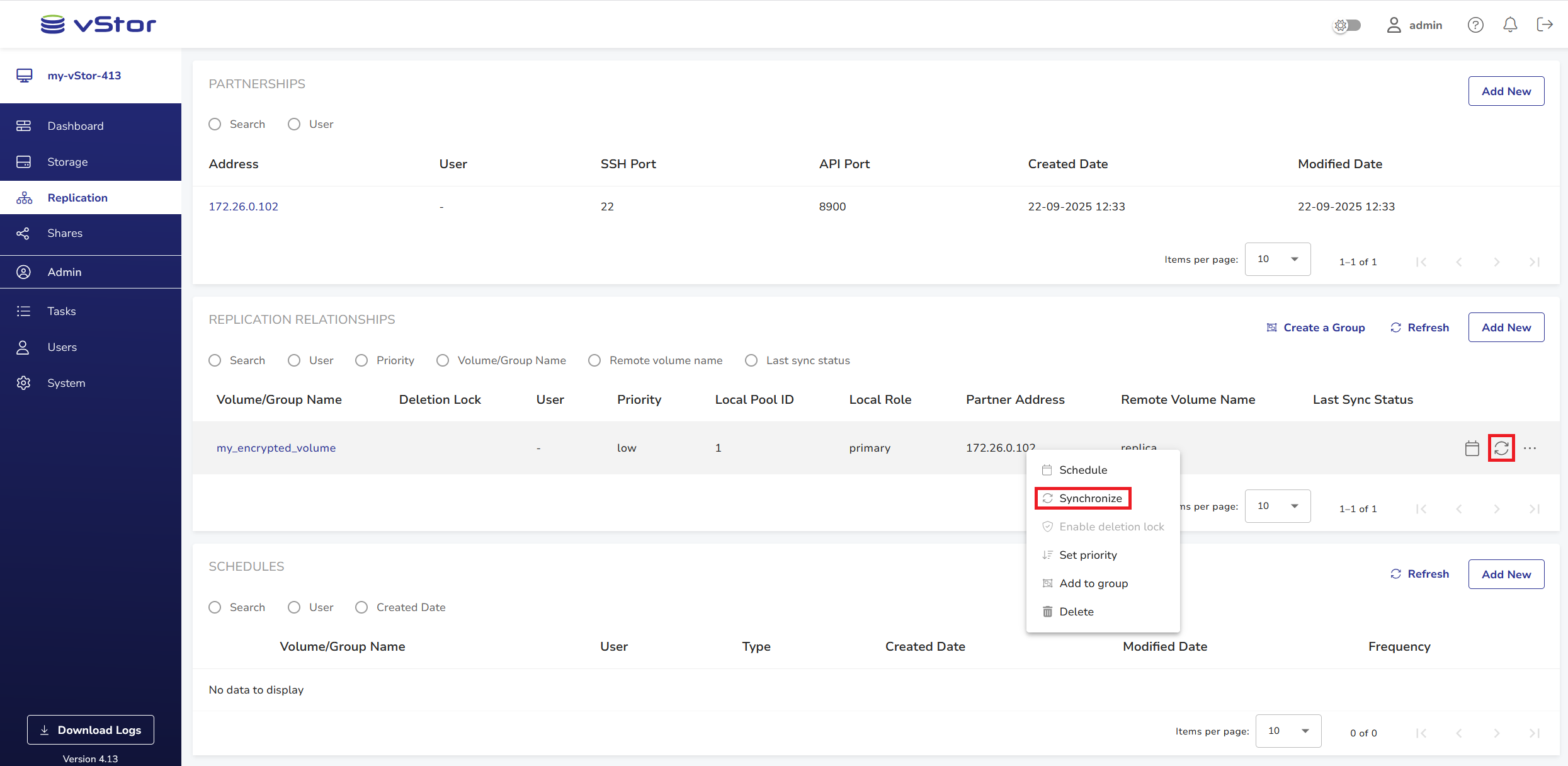Open the 172.26.0.102 partnership address link
The width and height of the screenshot is (1568, 766).
243,207
